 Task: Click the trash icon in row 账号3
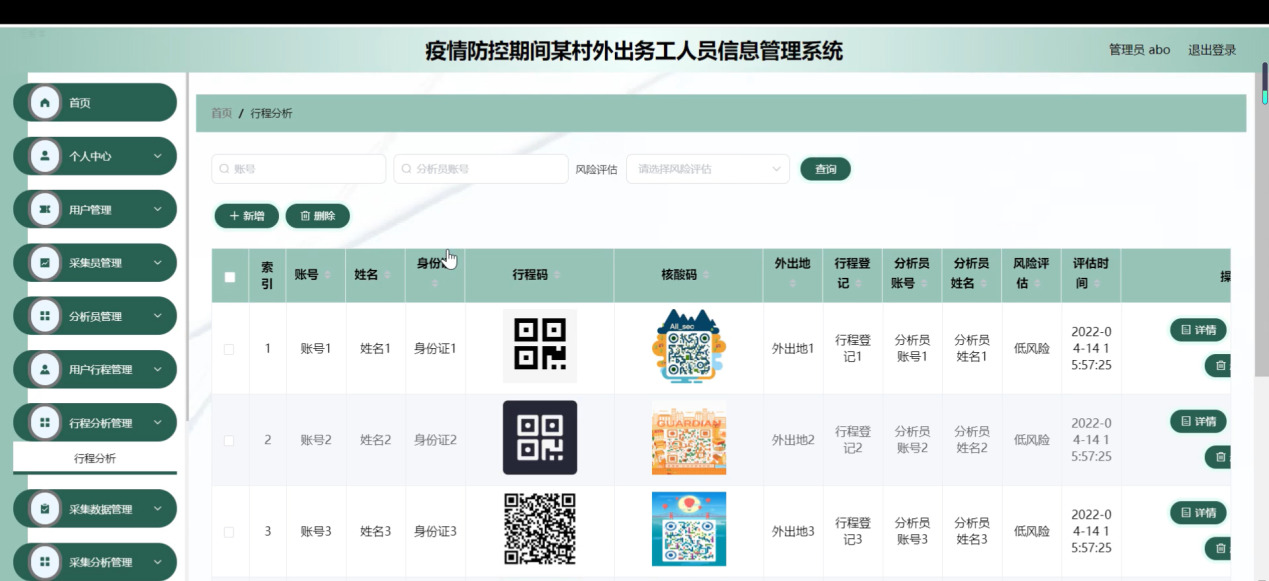pyautogui.click(x=1220, y=548)
